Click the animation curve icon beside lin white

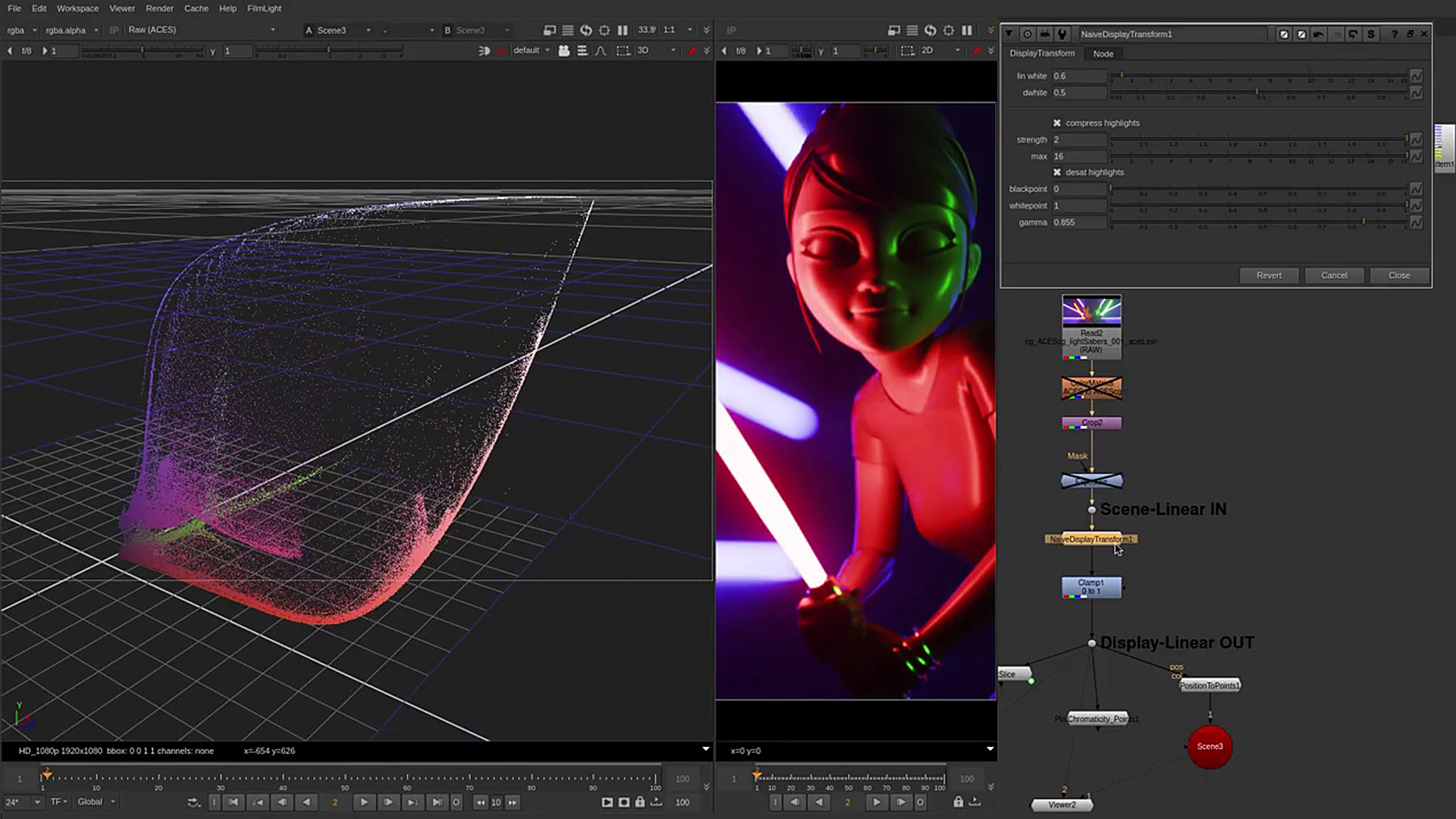click(1416, 76)
